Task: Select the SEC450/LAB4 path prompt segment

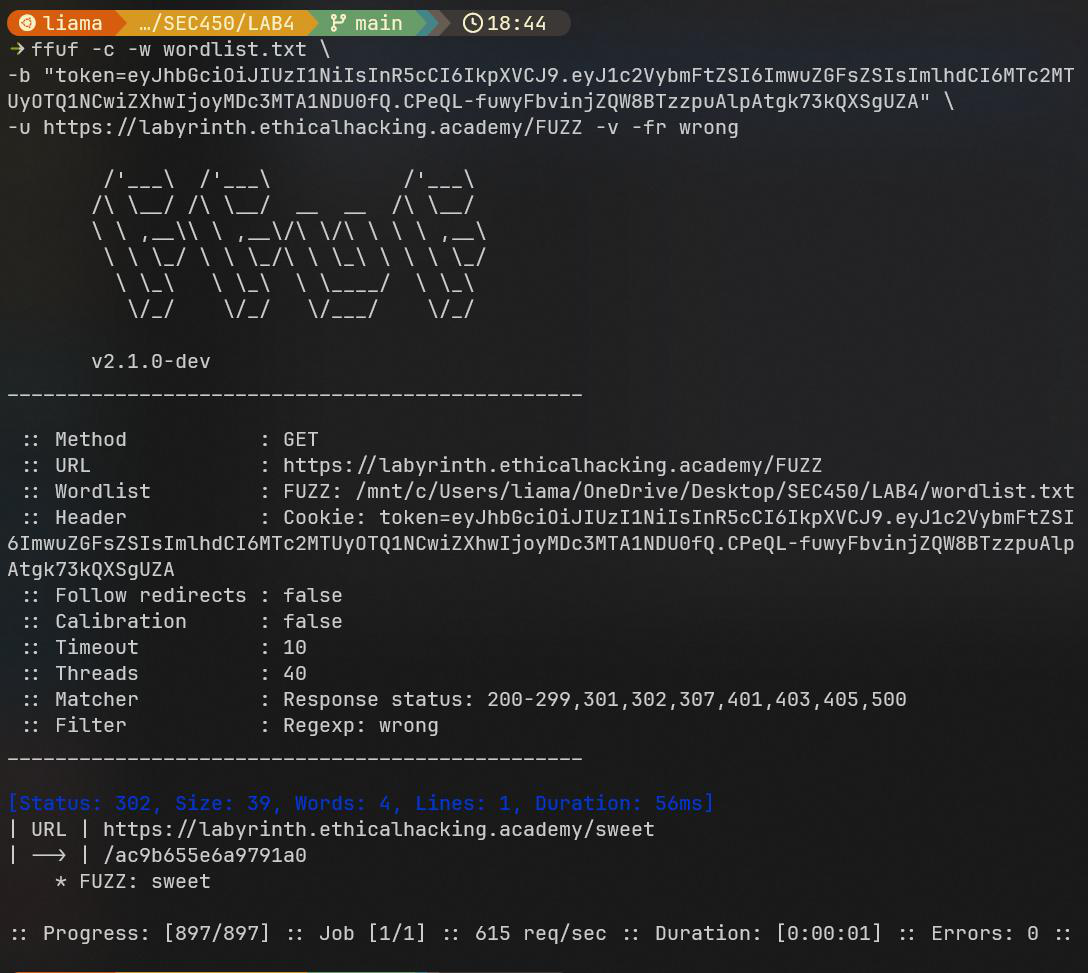Action: 214,23
